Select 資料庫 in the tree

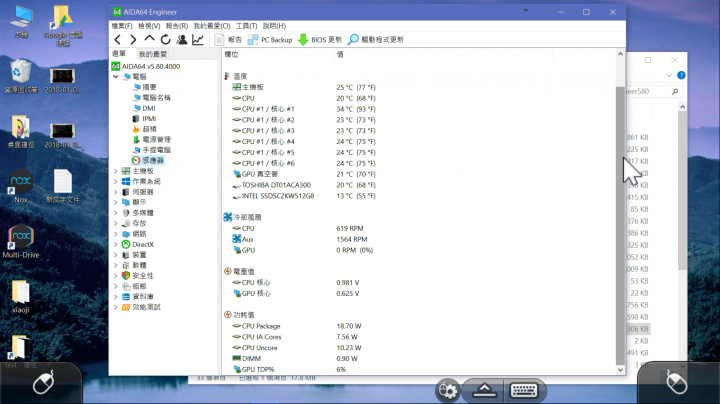coord(138,297)
